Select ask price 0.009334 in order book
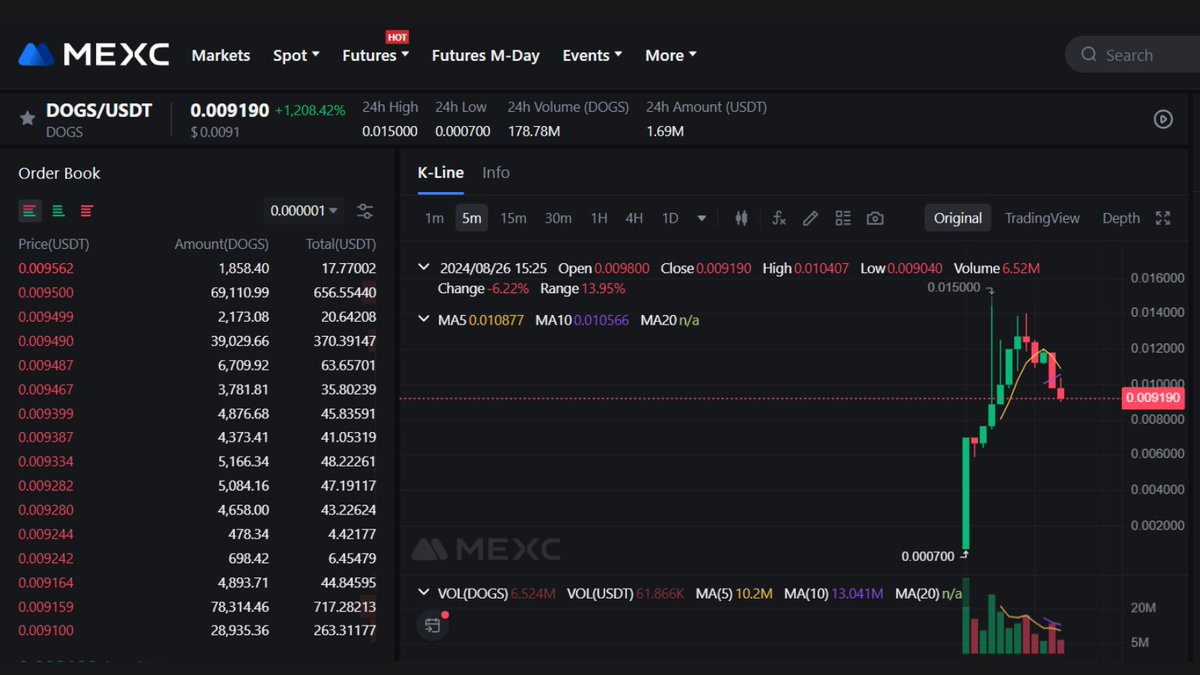1200x675 pixels. (46, 461)
